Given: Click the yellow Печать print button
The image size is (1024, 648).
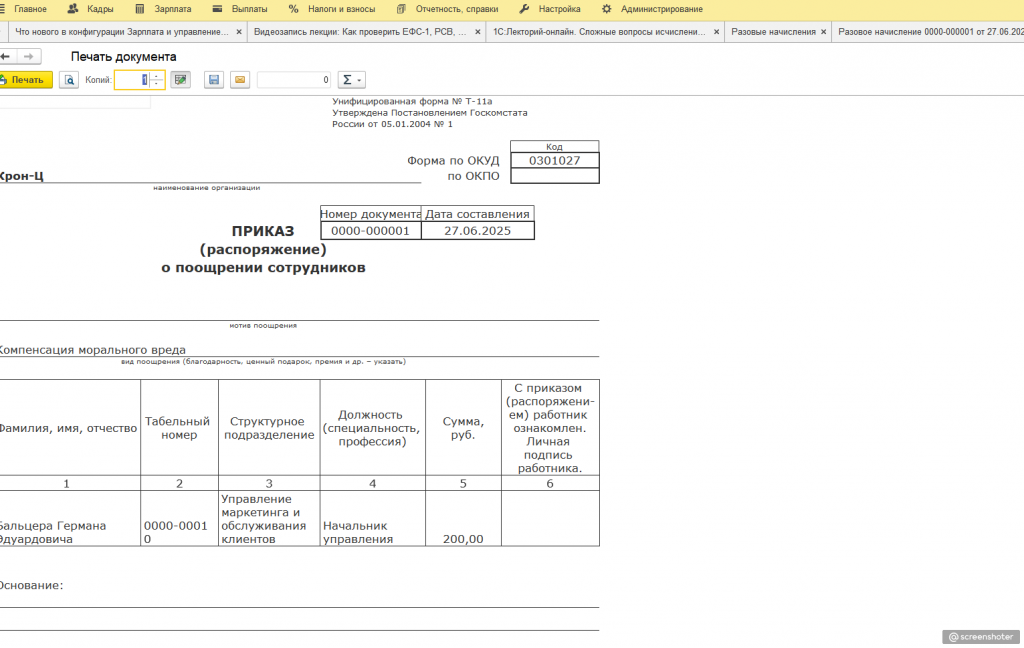Looking at the screenshot, I should coord(25,80).
